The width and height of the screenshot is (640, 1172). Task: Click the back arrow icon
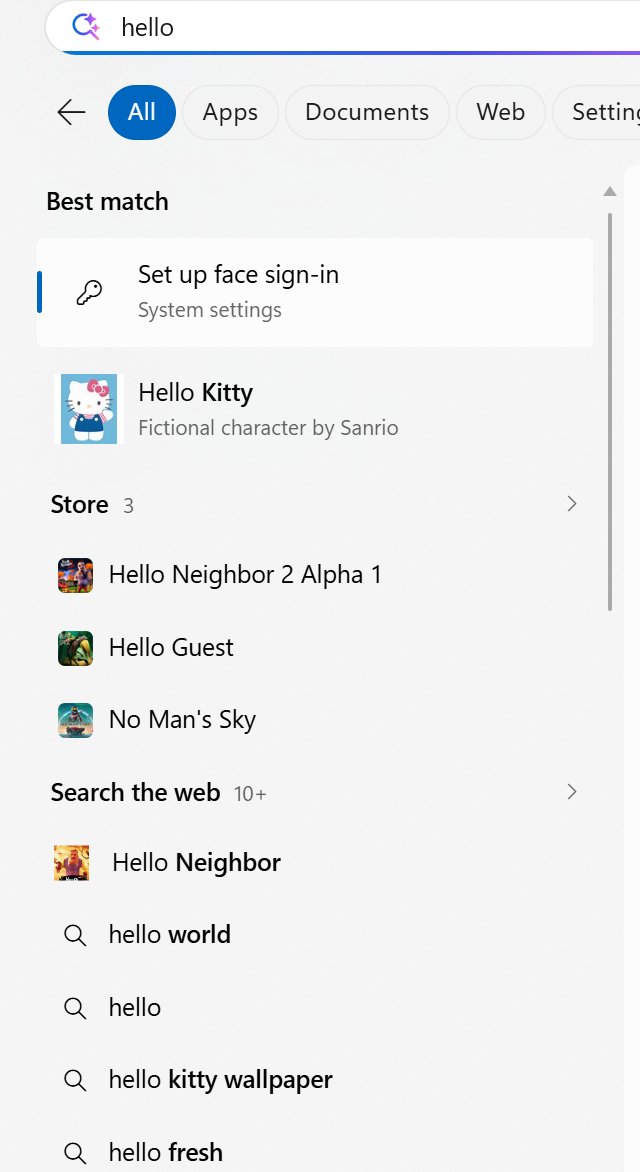pyautogui.click(x=71, y=113)
